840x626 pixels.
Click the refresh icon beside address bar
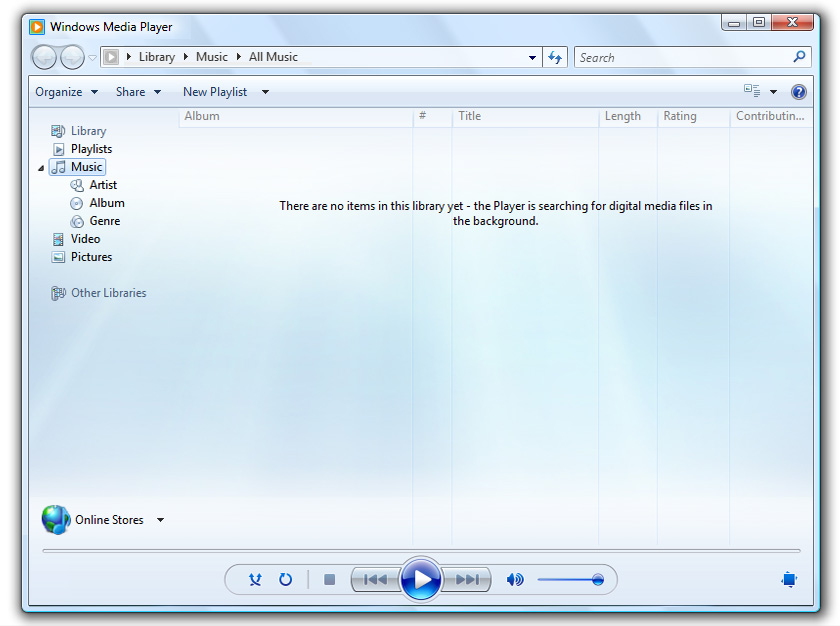click(x=555, y=57)
